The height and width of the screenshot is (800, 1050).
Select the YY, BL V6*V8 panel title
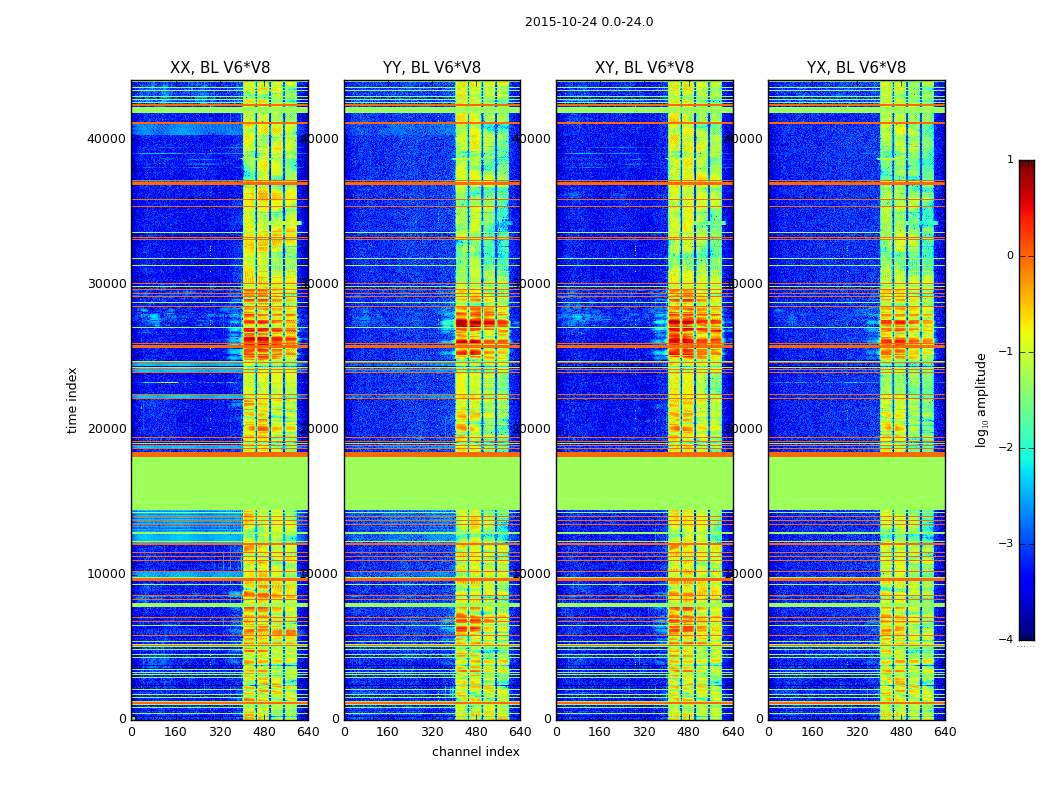click(x=432, y=68)
